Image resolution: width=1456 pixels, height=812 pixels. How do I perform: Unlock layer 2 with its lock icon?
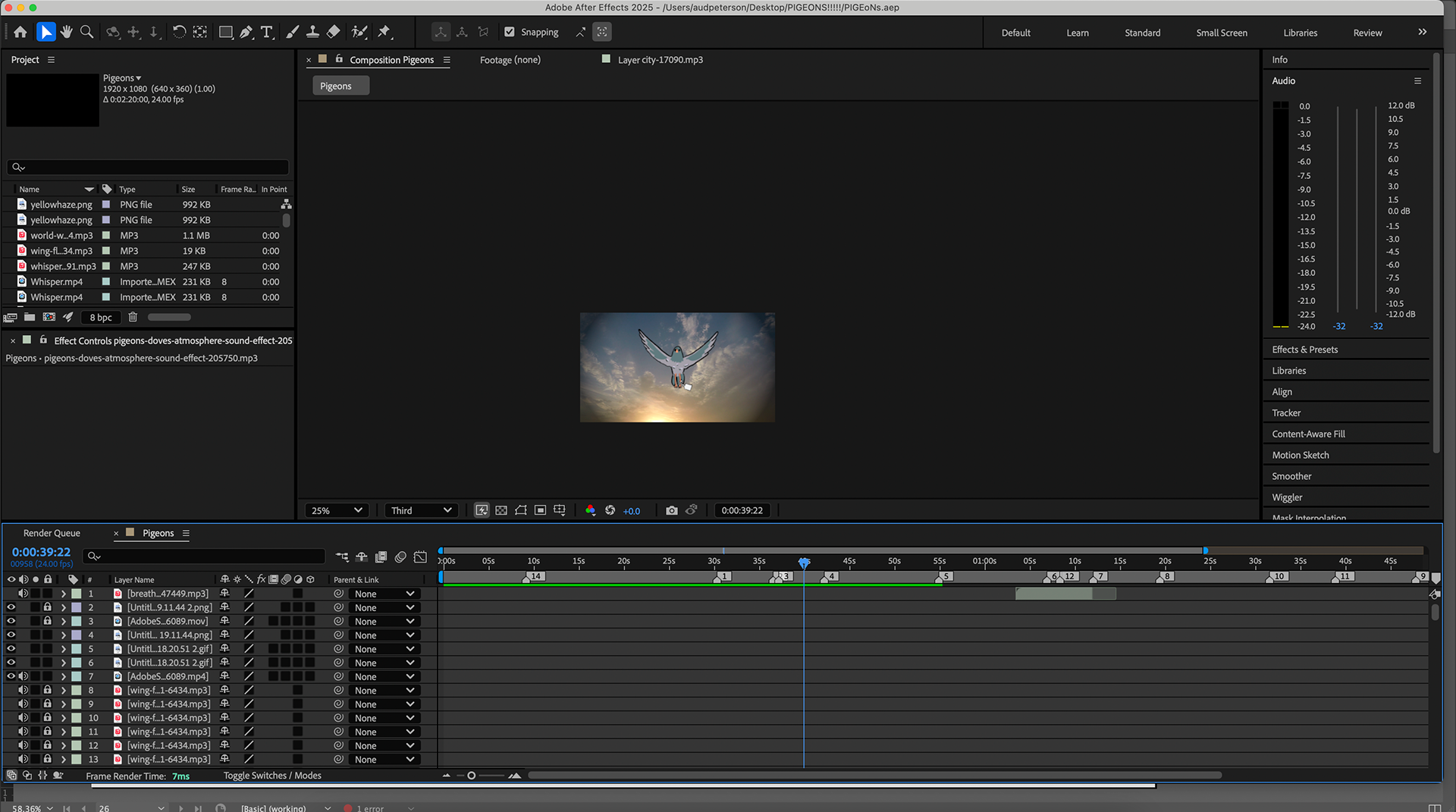pos(48,607)
